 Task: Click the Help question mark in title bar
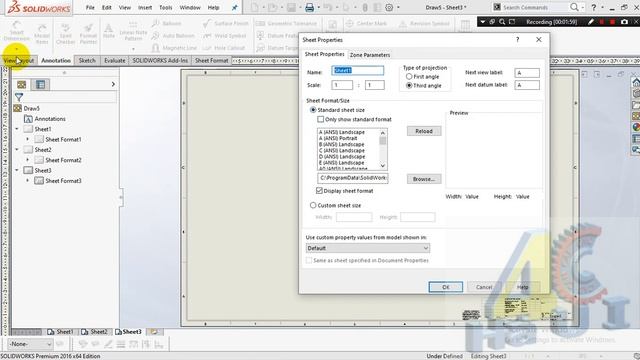tap(593, 7)
